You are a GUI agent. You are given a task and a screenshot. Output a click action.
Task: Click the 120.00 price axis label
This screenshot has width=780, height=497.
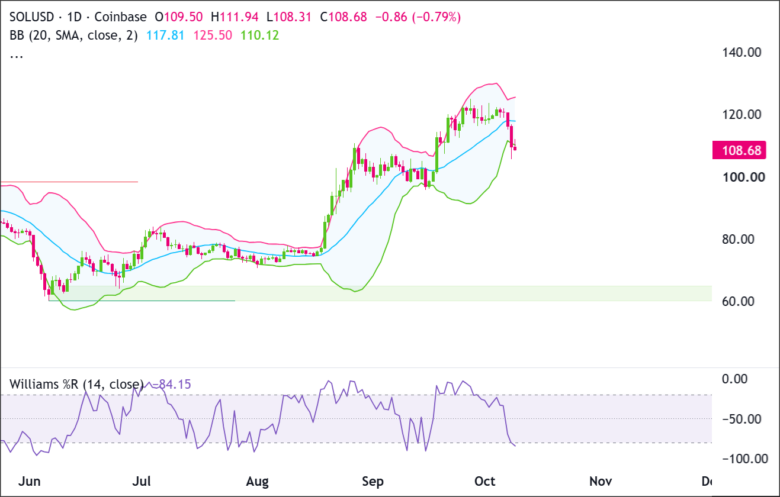click(x=741, y=114)
